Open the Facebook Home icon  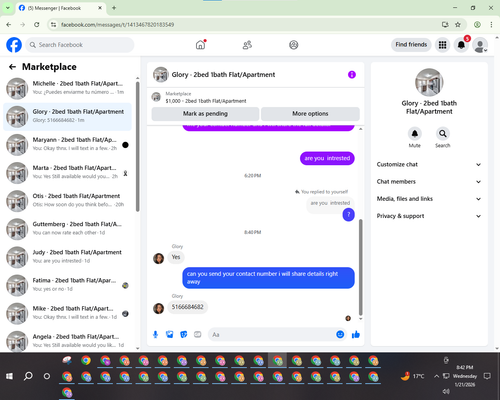200,45
